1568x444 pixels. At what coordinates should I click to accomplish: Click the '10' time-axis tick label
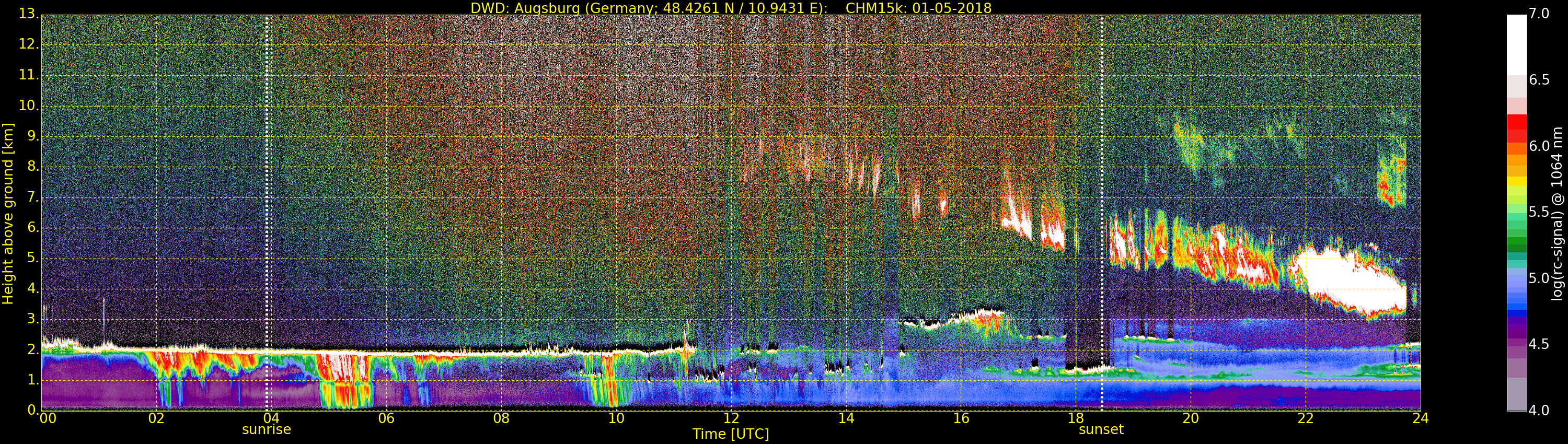pos(616,418)
